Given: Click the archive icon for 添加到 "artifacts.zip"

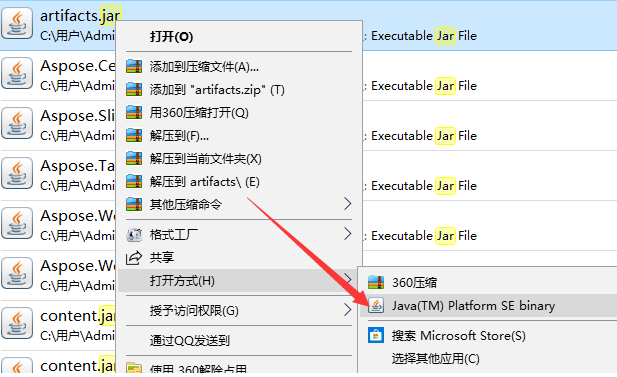Looking at the screenshot, I should pos(134,89).
